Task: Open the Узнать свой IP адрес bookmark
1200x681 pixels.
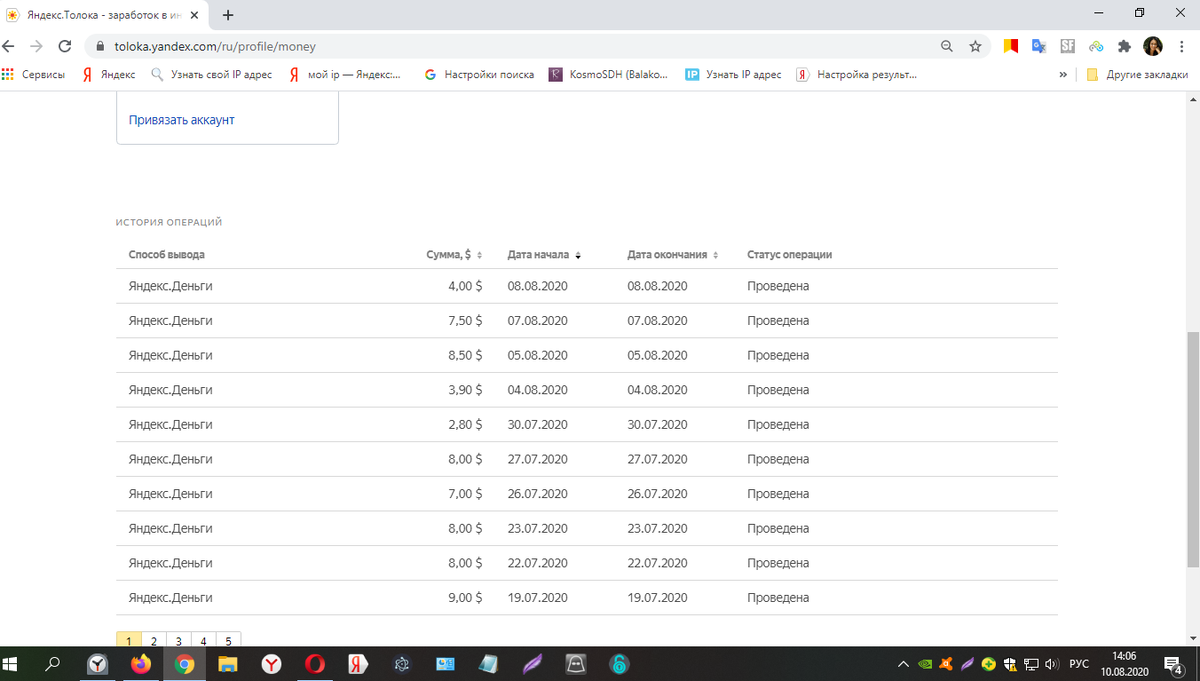Action: (211, 74)
